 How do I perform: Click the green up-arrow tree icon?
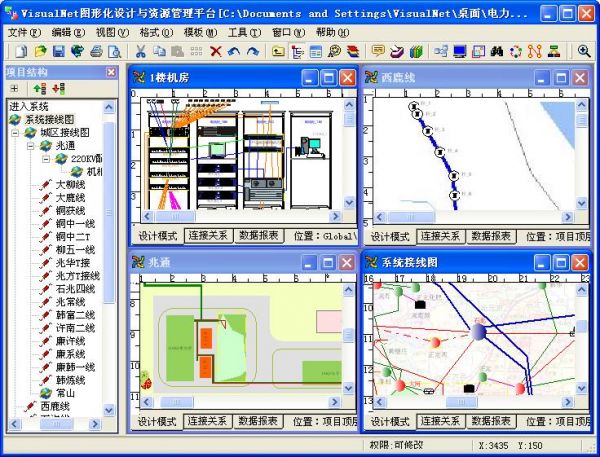tap(40, 89)
